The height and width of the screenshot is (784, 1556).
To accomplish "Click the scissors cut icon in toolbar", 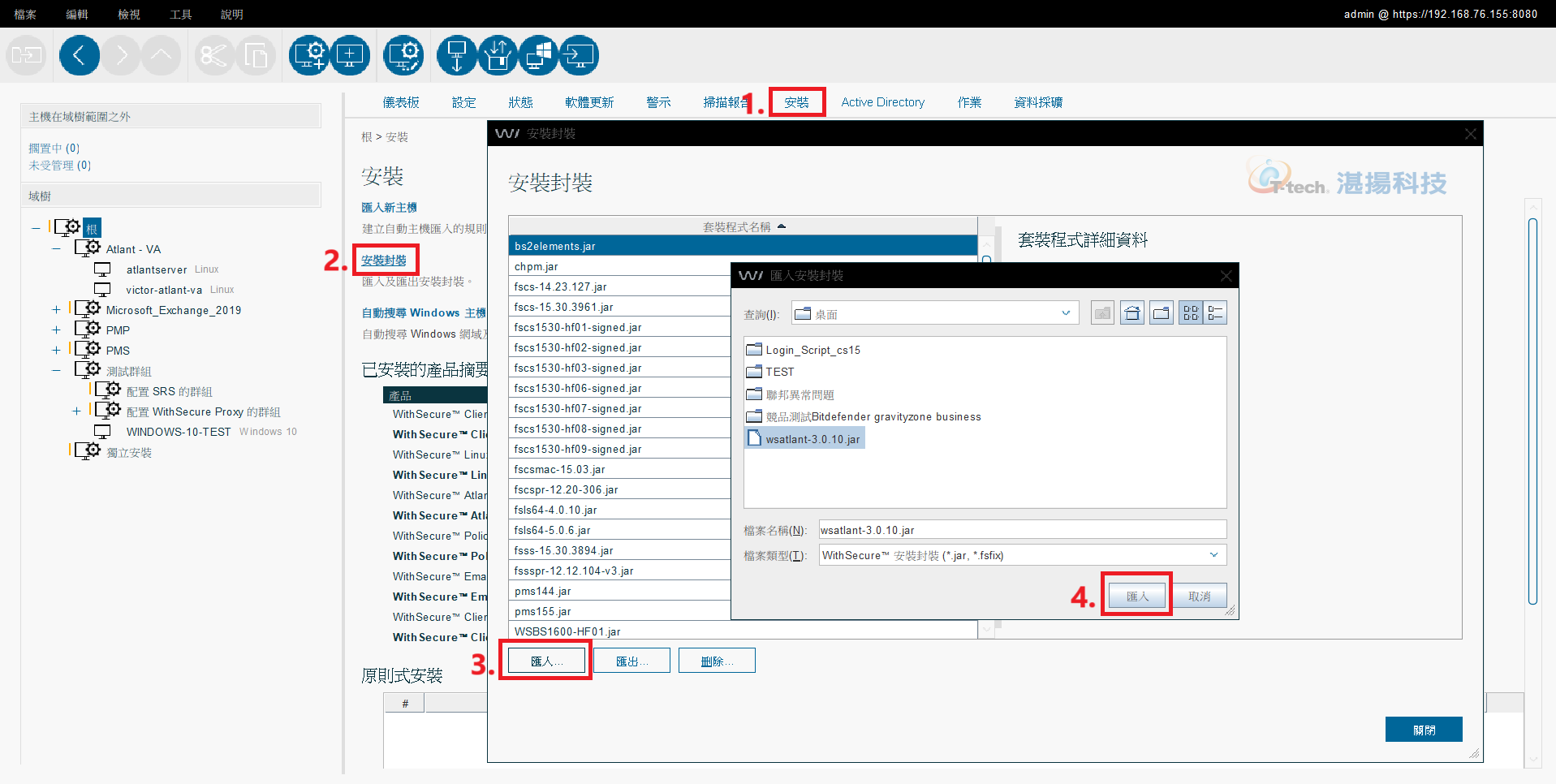I will 214,55.
